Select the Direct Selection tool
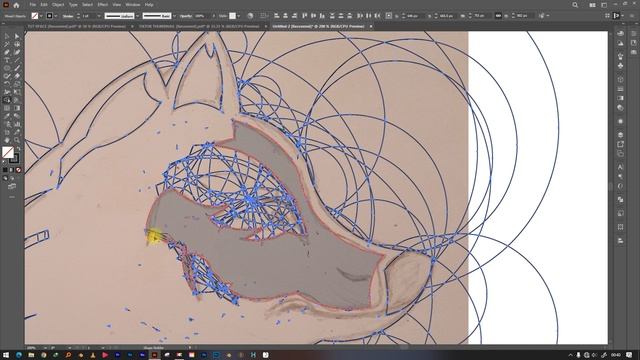The width and height of the screenshot is (640, 360). pyautogui.click(x=17, y=36)
